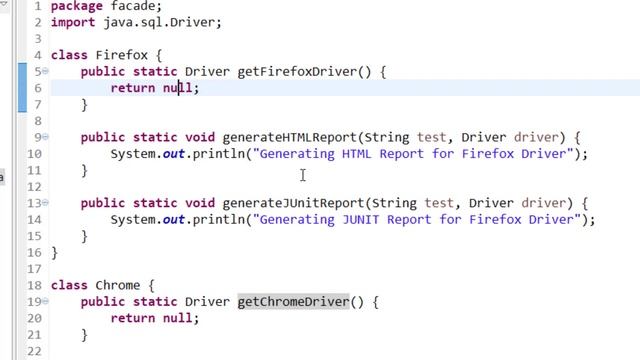
Task: Collapse the generateHTMLReport method fold on line 9
Action: tap(45, 137)
